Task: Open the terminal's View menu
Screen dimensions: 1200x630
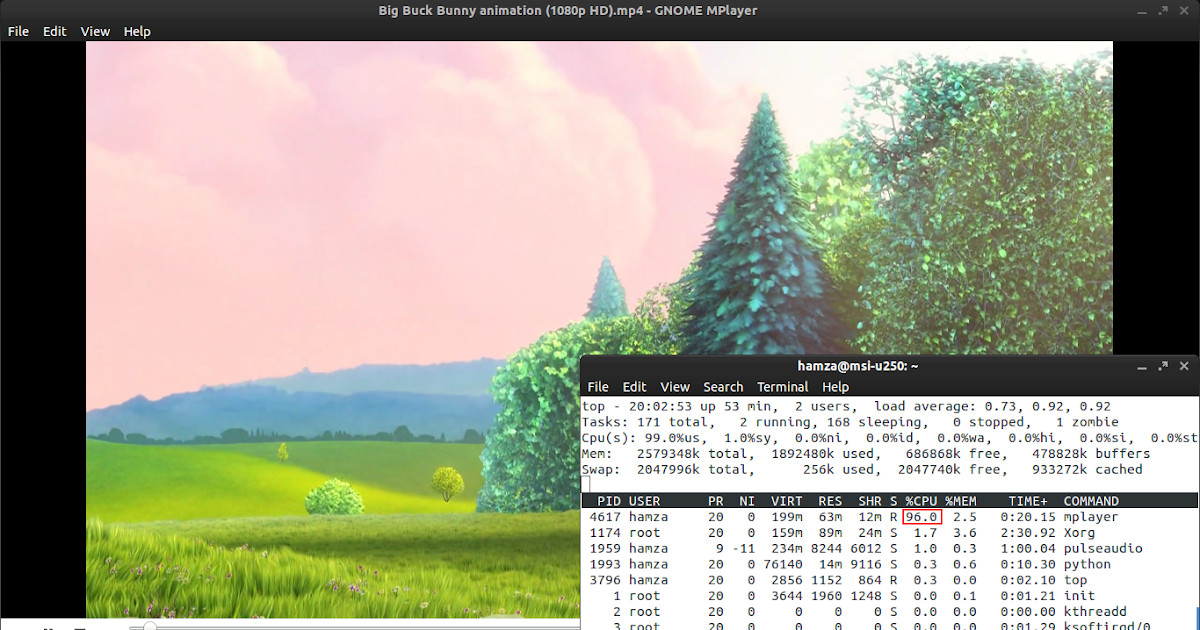Action: pyautogui.click(x=675, y=387)
